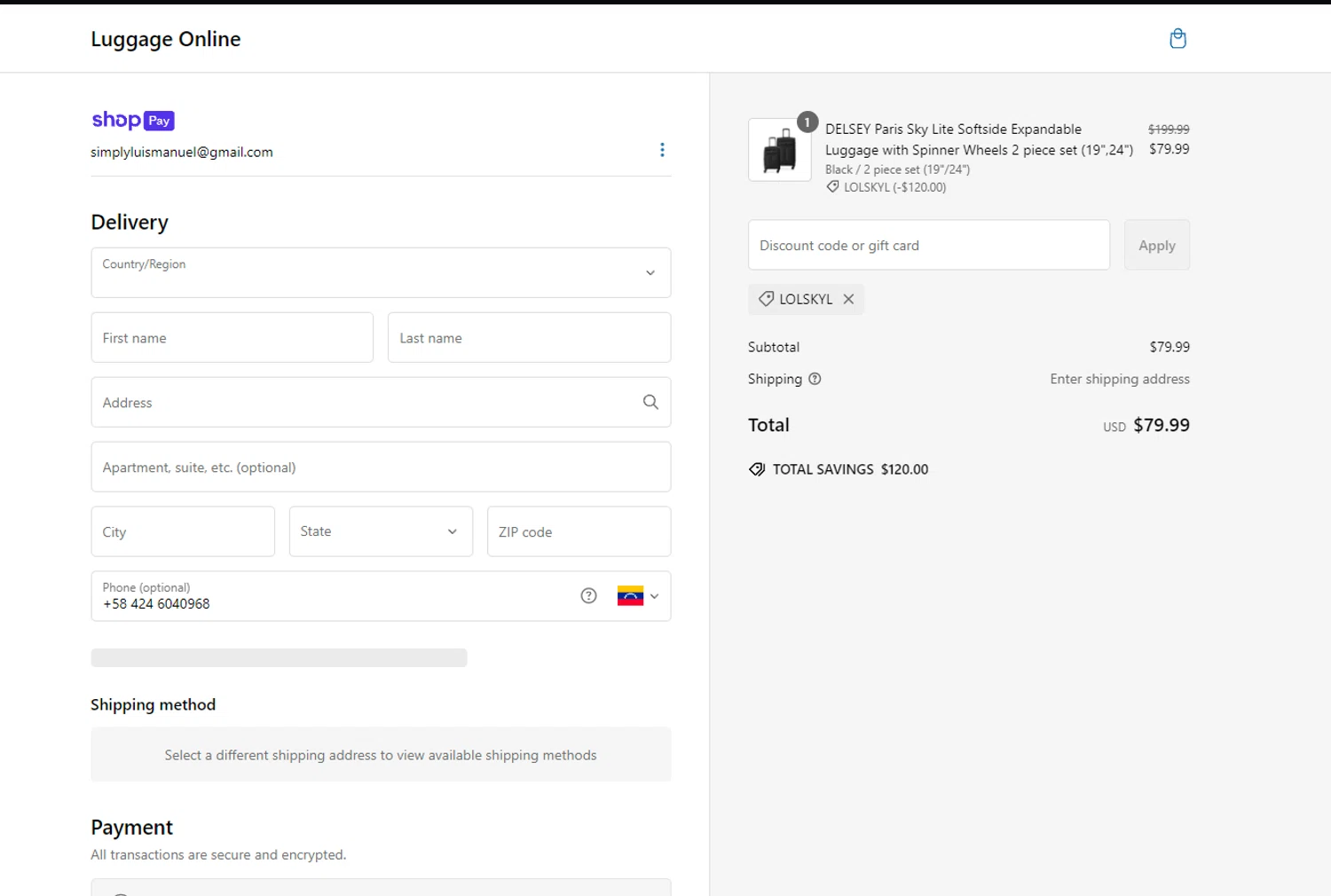Click the Black / 2 piece set variant text

[x=897, y=169]
